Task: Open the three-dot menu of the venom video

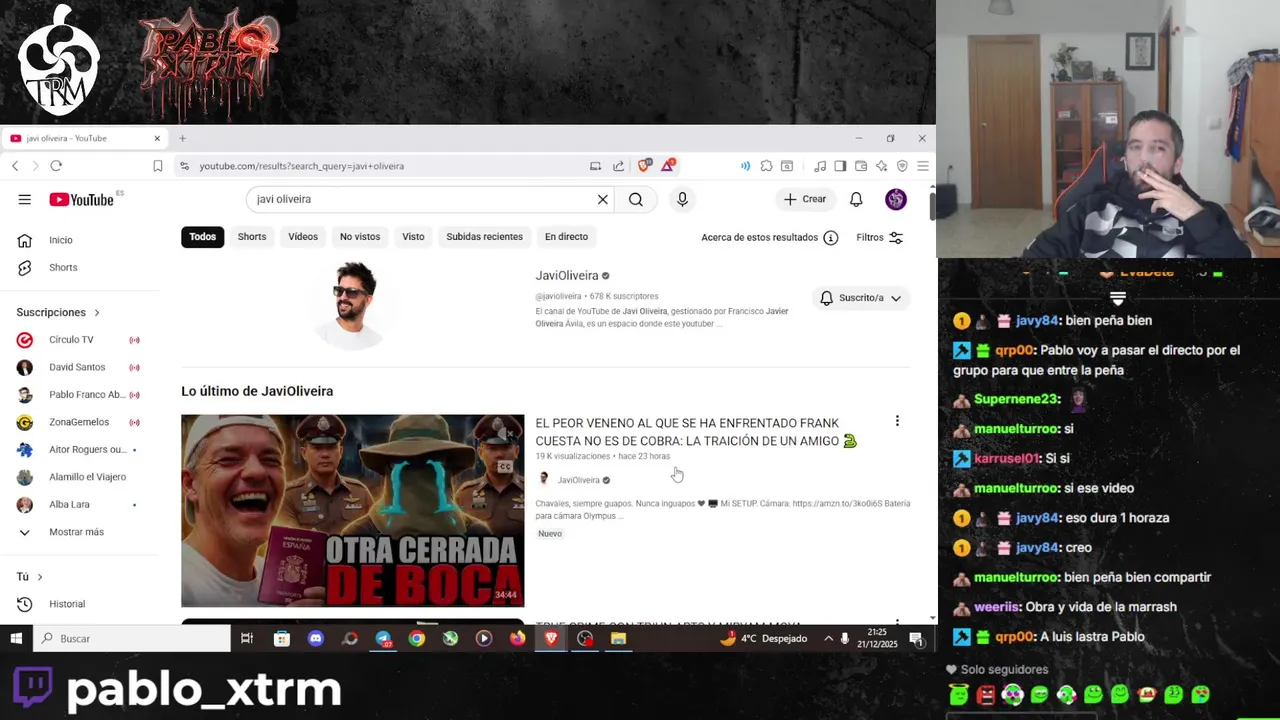Action: (897, 421)
